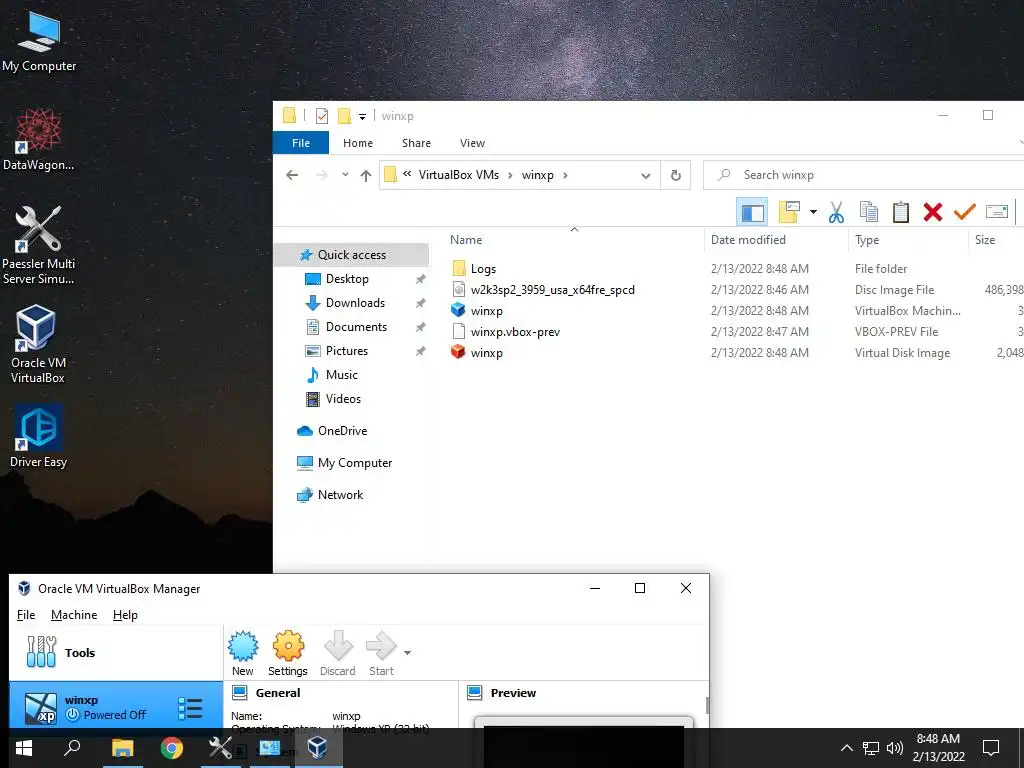Select winxp Virtual Disk Image file
Viewport: 1024px width, 768px height.
(487, 353)
